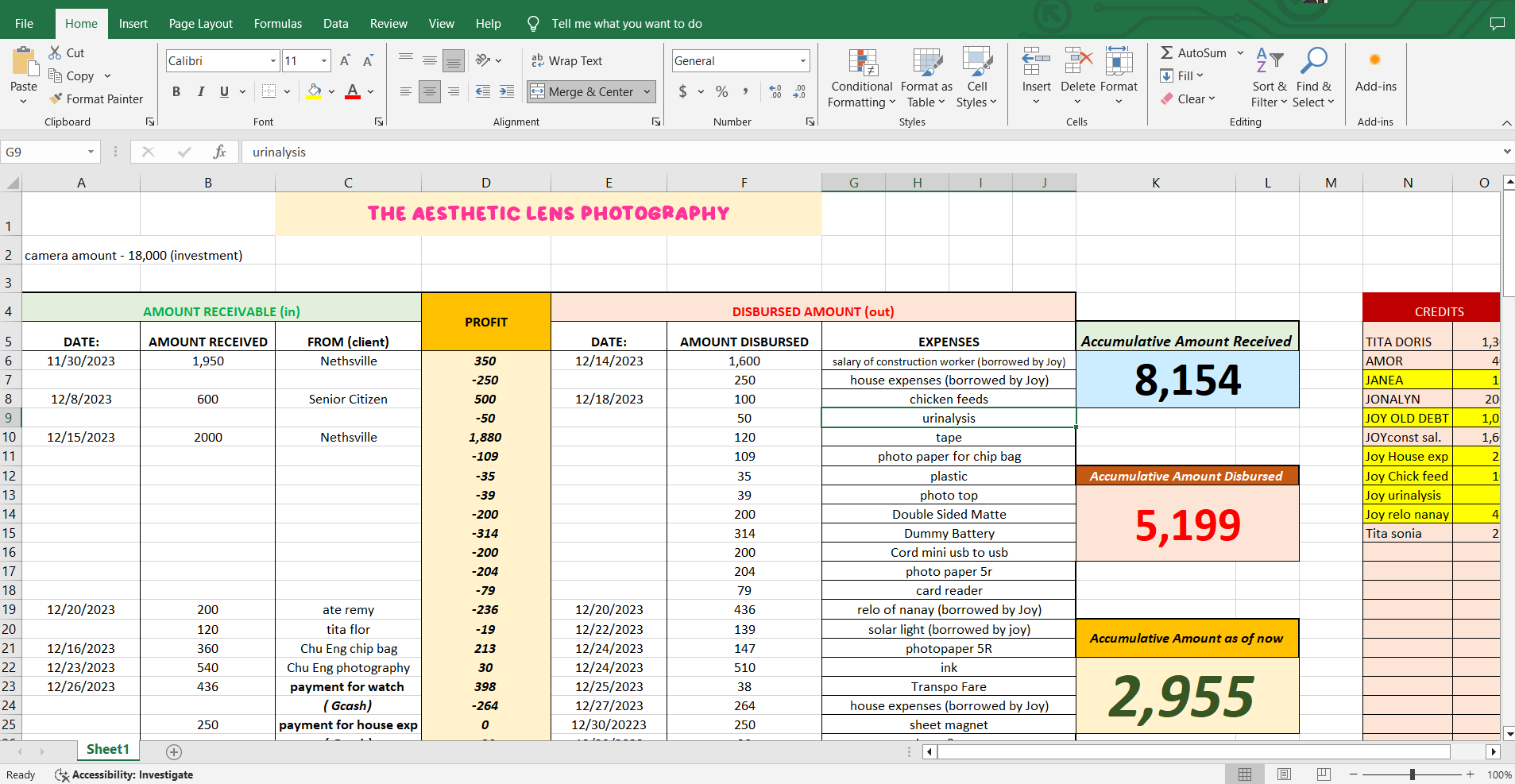Open Conditional Formatting menu
Viewport: 1515px width, 784px height.
tap(862, 78)
